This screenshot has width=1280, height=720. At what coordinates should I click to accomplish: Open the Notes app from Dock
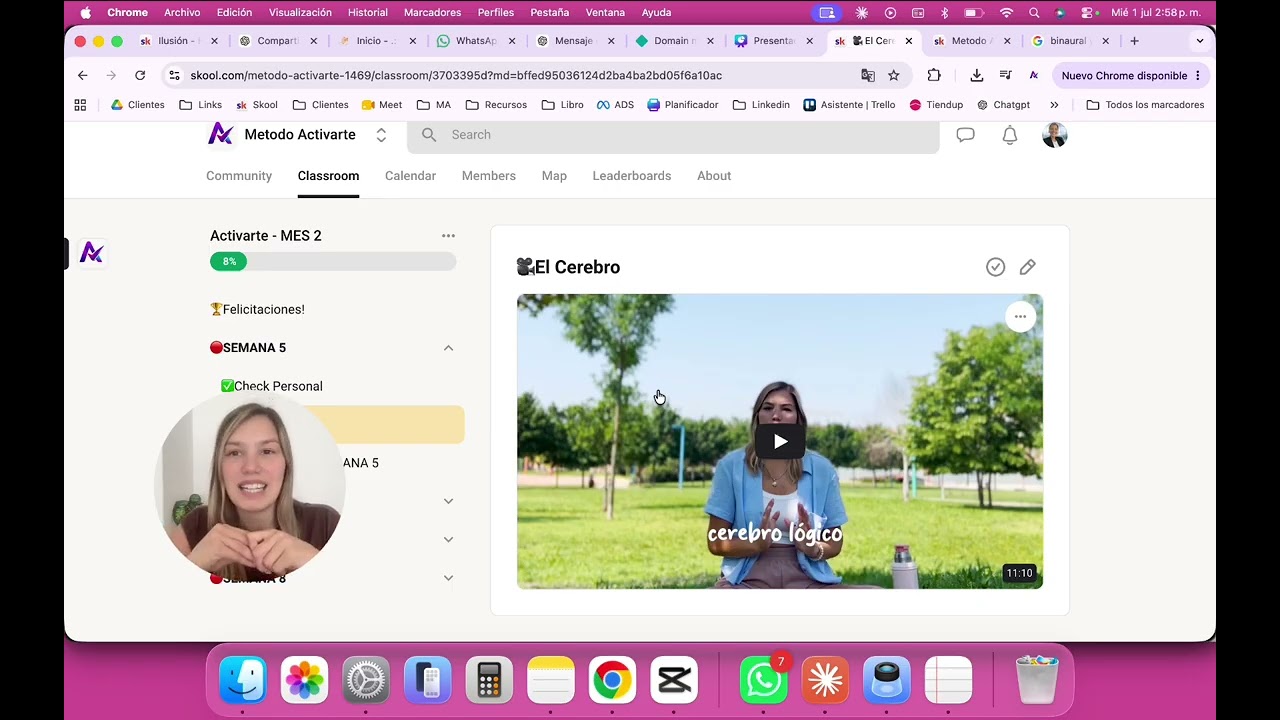coord(551,681)
